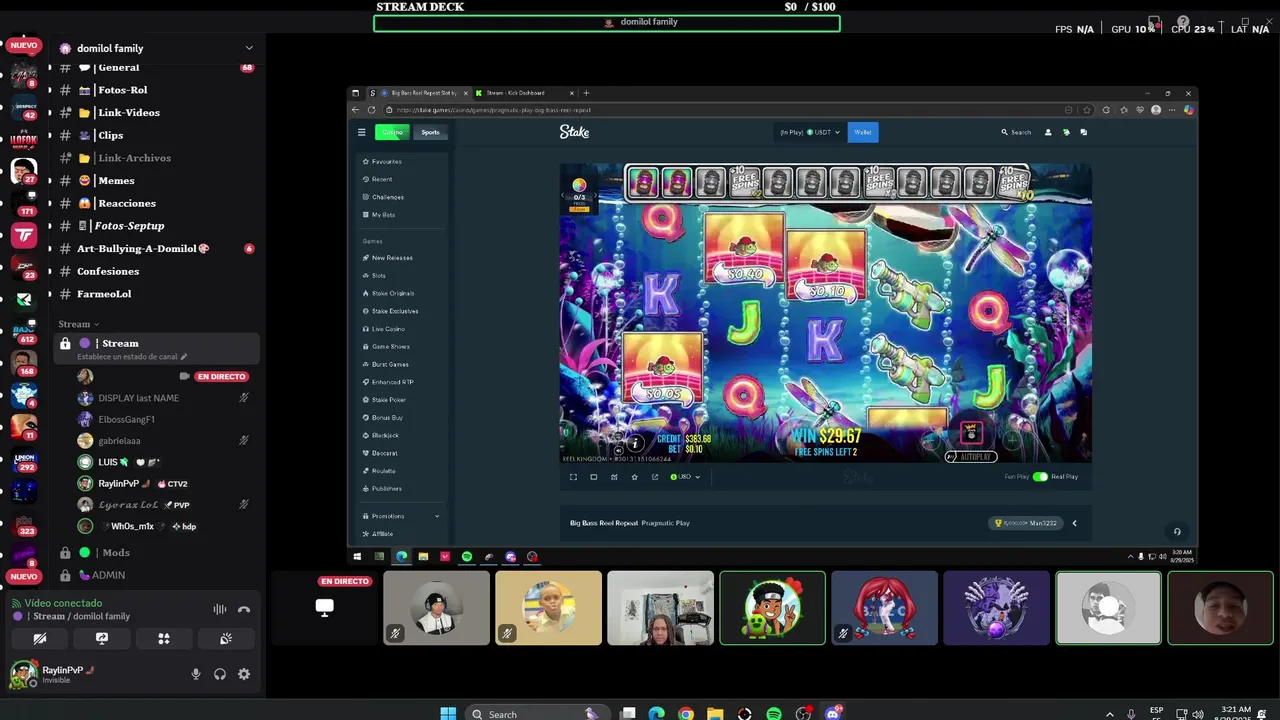1280x720 pixels.
Task: Open File Explorer in Windows taskbar
Action: tap(715, 714)
